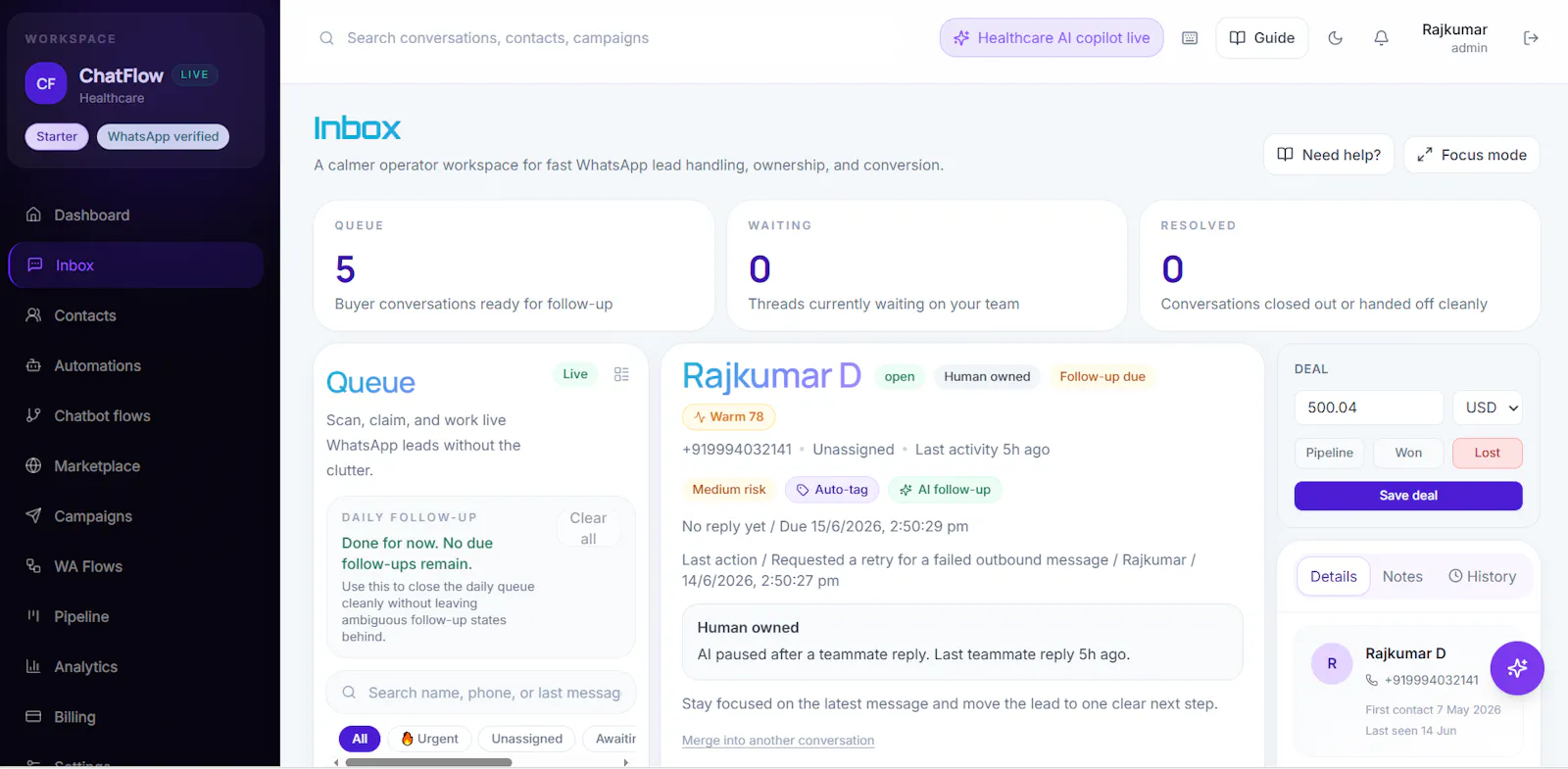The height and width of the screenshot is (769, 1568).
Task: Open the floating AI sparkle assistant button
Action: click(x=1517, y=668)
